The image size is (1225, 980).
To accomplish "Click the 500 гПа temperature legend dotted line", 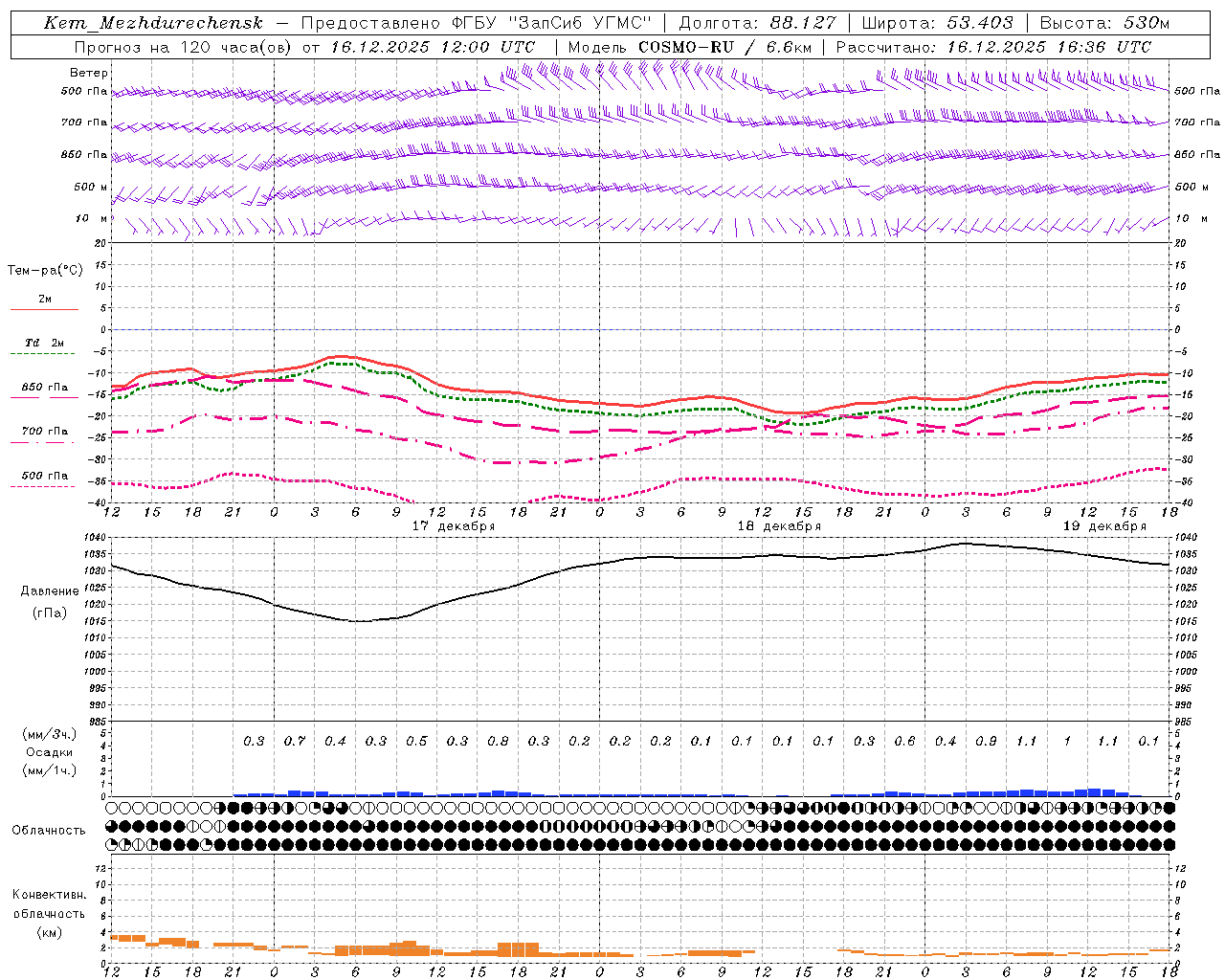I will point(42,486).
